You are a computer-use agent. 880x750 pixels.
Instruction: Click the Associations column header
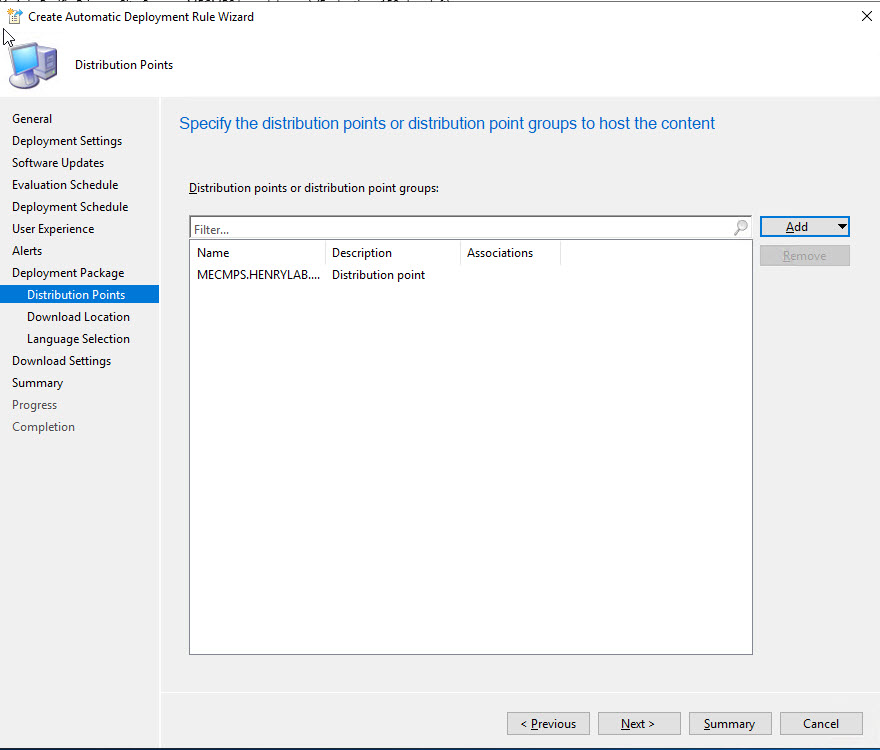pos(509,253)
